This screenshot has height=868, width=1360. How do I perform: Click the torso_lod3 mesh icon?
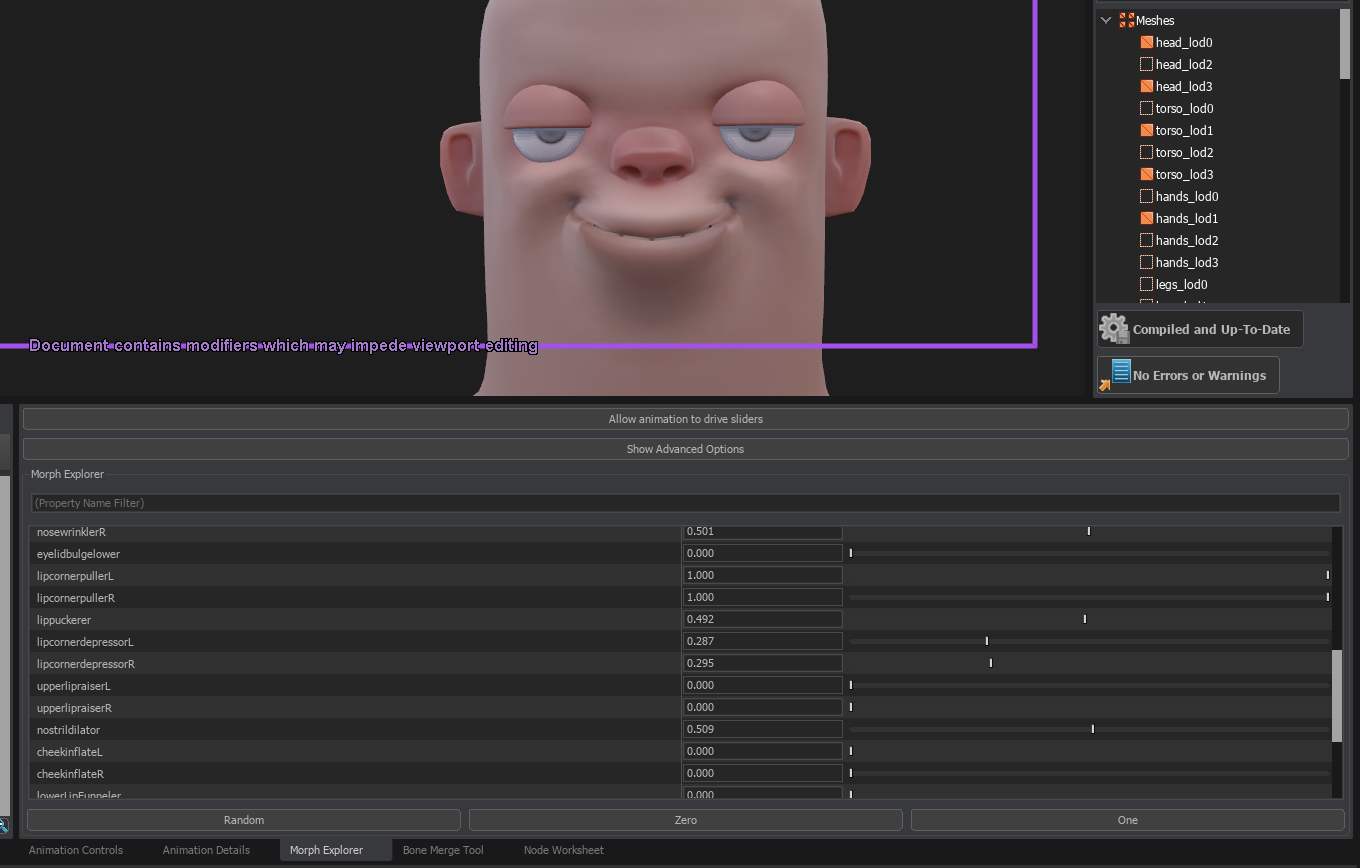click(1146, 174)
